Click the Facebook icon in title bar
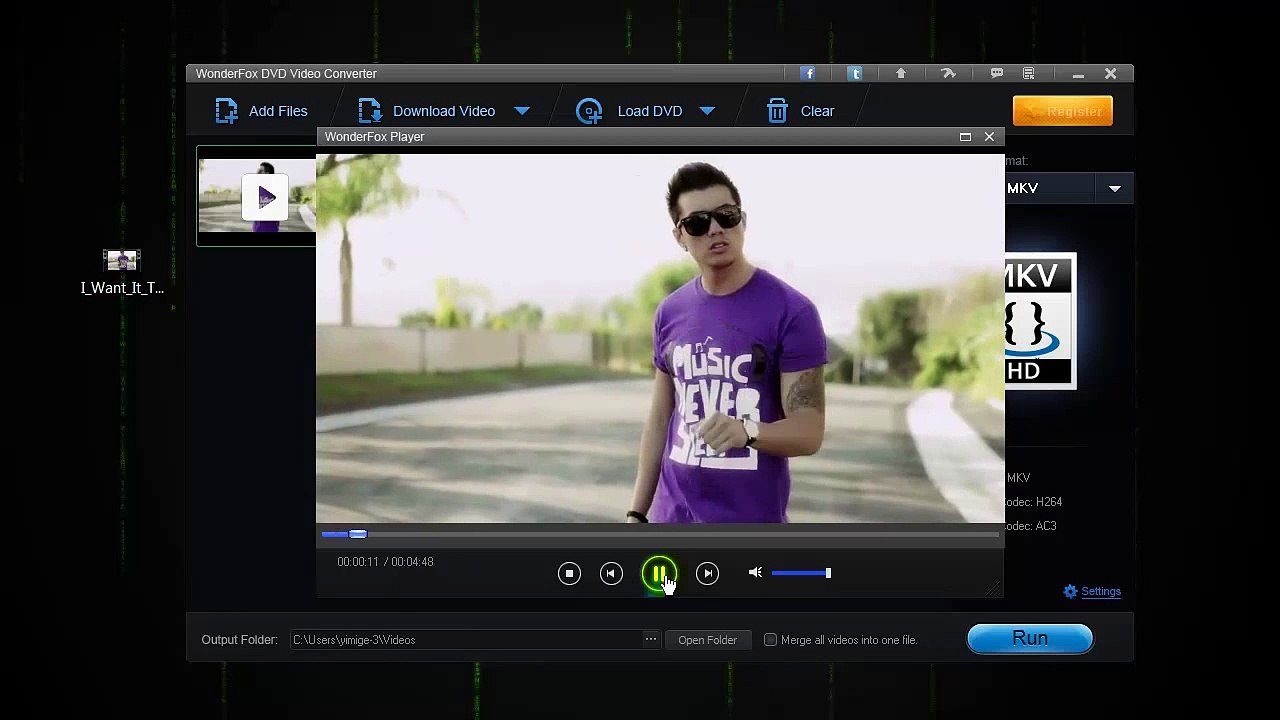Viewport: 1280px width, 720px height. (x=809, y=74)
